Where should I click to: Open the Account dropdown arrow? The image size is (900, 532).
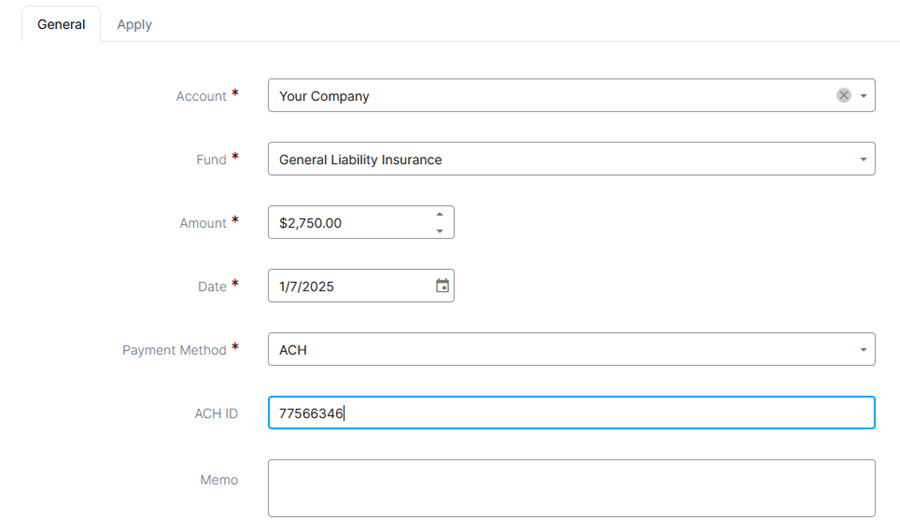(863, 96)
